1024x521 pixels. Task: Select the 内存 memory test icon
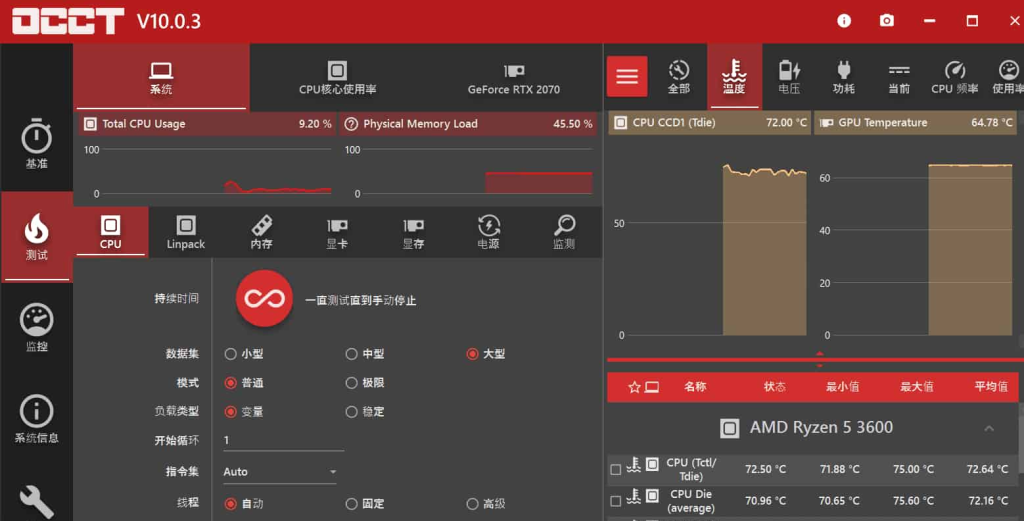point(261,232)
